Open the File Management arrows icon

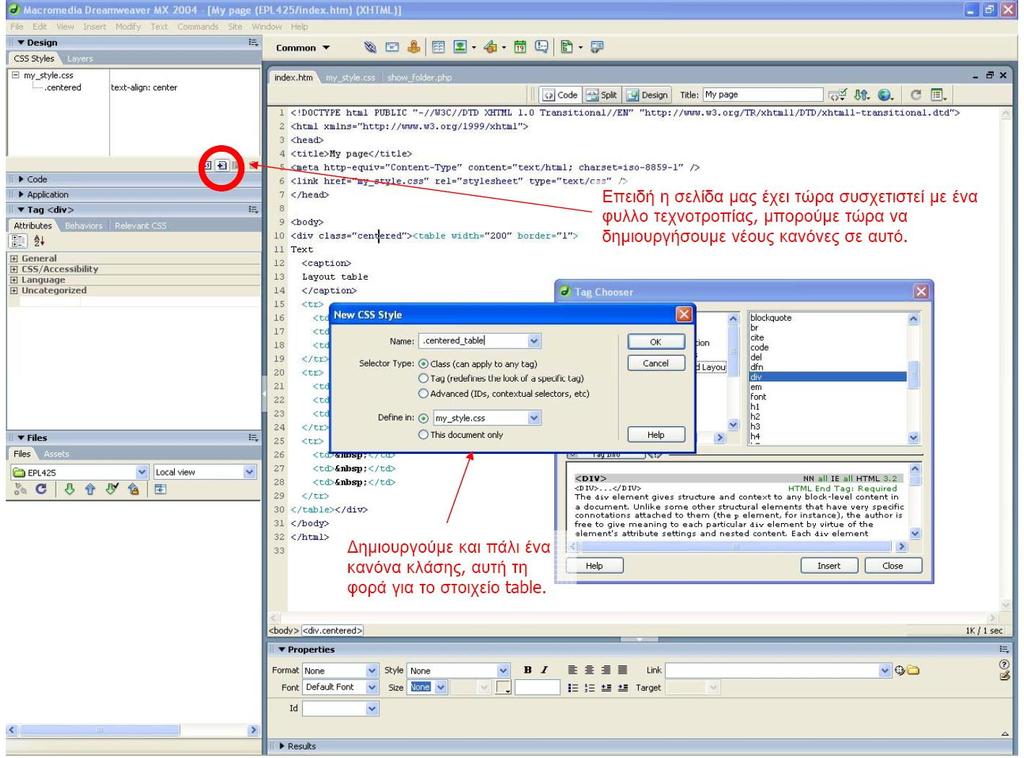pyautogui.click(x=862, y=95)
